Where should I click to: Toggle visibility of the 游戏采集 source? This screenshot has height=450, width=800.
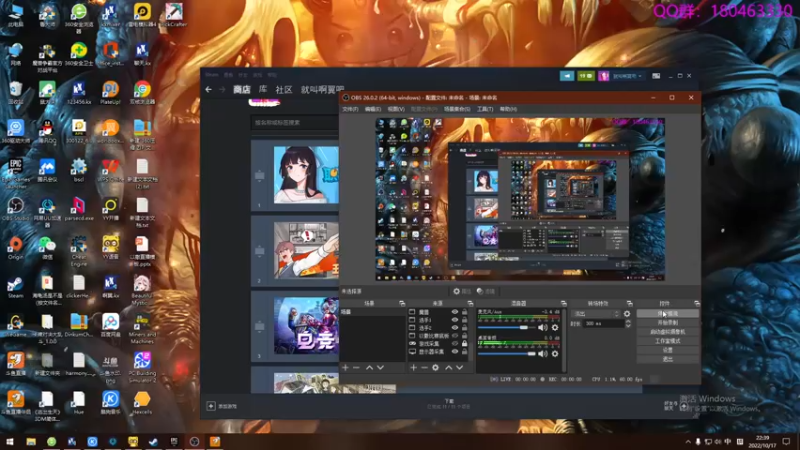pyautogui.click(x=455, y=343)
